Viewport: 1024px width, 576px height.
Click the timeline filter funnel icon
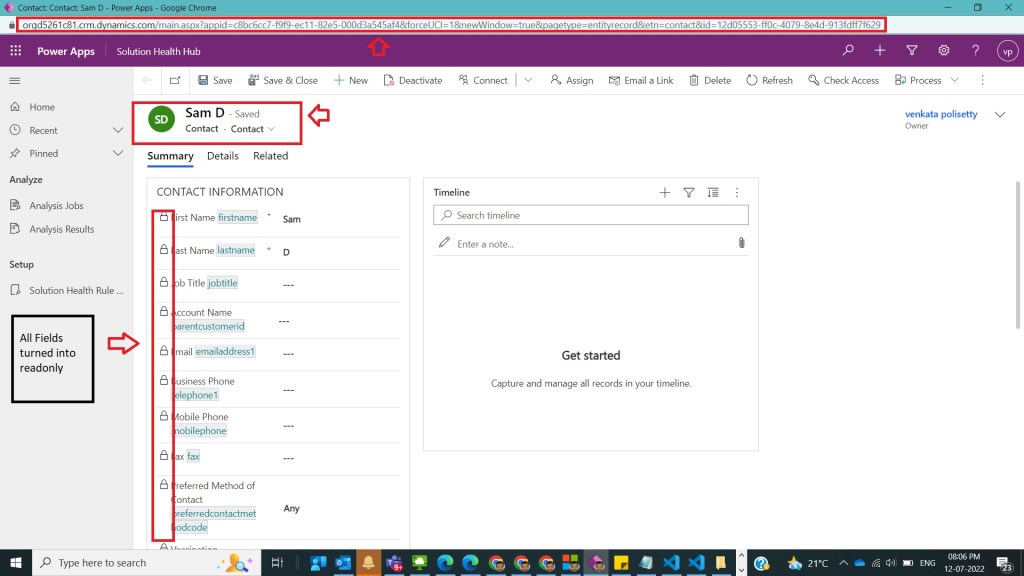click(689, 193)
